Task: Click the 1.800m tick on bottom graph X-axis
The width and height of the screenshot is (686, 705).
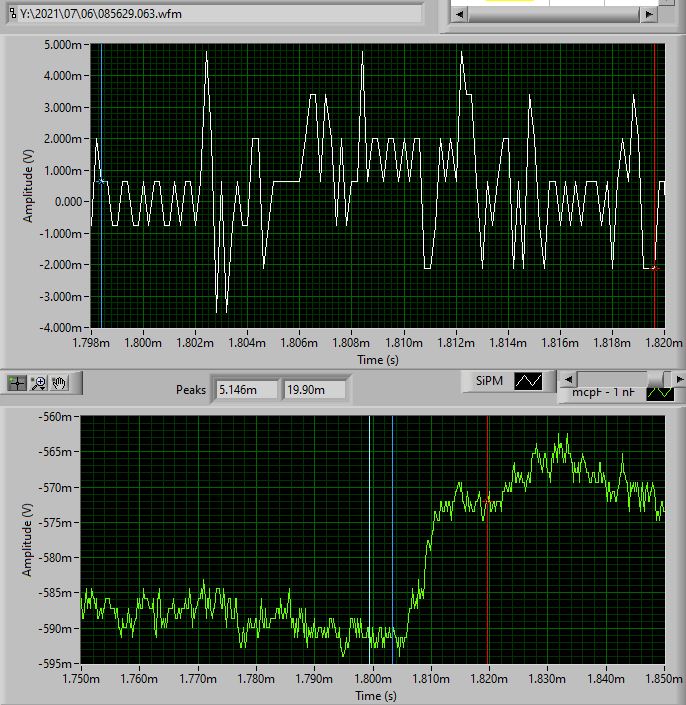Action: click(x=373, y=678)
